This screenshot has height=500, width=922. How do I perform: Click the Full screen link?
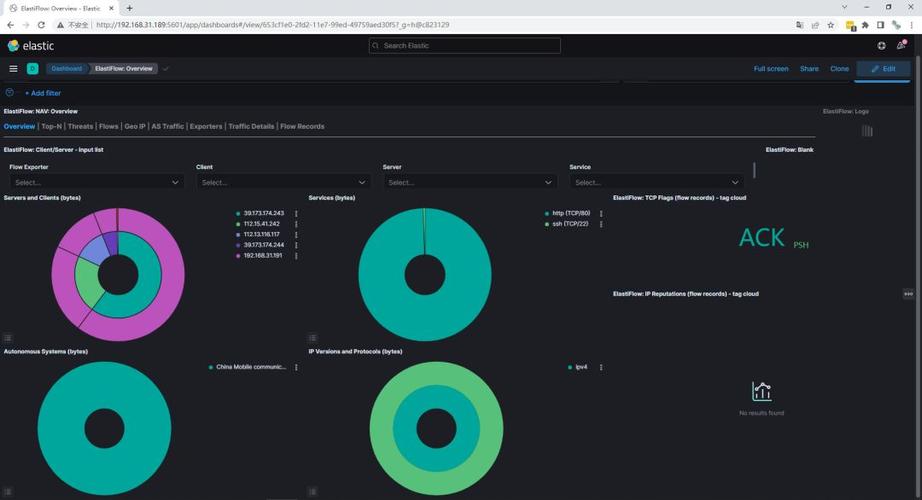(x=770, y=69)
